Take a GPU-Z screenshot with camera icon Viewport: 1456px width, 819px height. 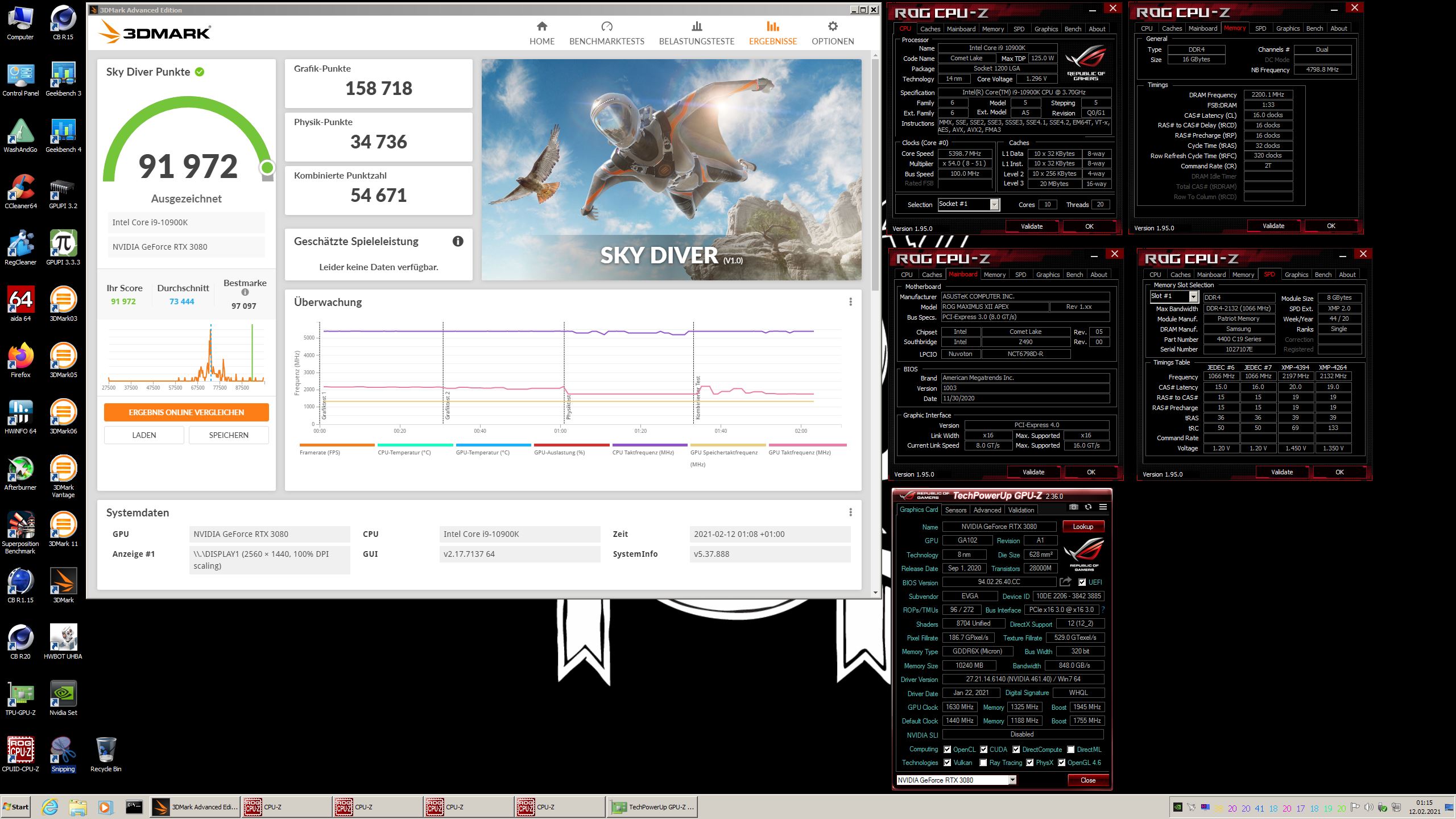click(1073, 507)
